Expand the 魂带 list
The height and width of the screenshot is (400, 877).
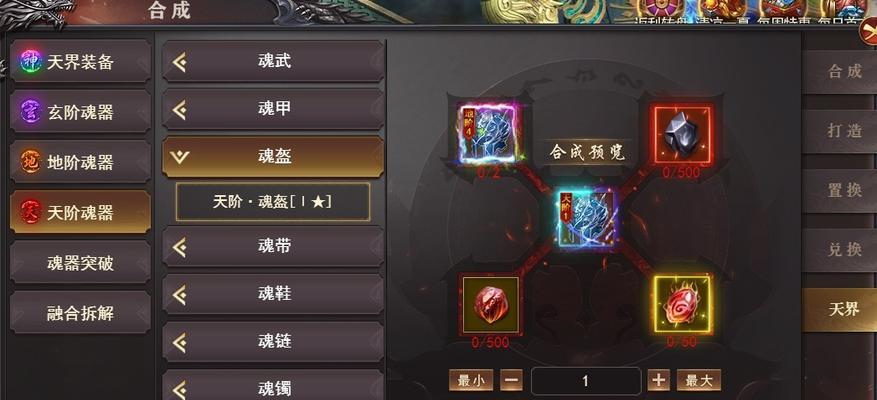(x=273, y=246)
